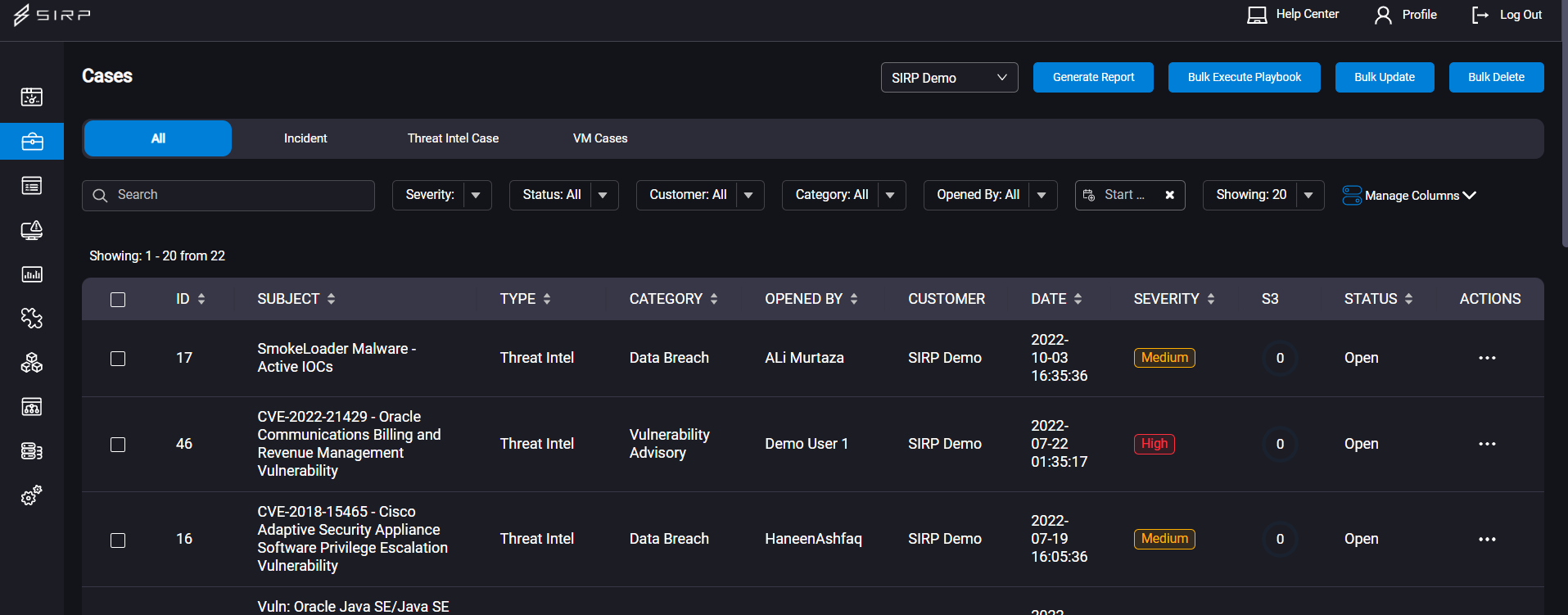
Task: Click the SIRP logo
Action: (x=52, y=15)
